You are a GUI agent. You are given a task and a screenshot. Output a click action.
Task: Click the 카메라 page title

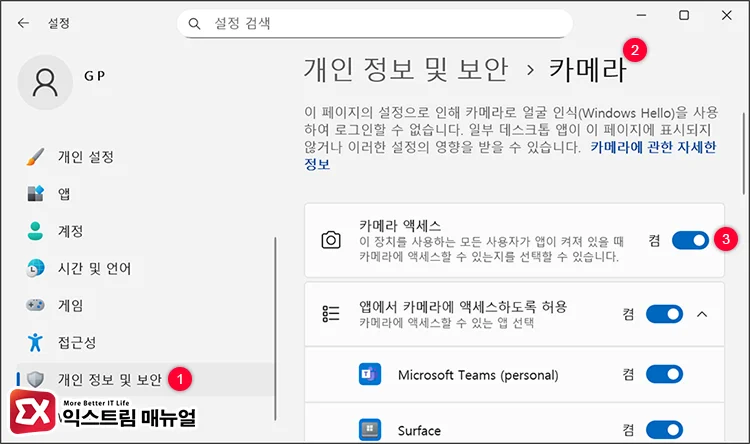point(588,70)
